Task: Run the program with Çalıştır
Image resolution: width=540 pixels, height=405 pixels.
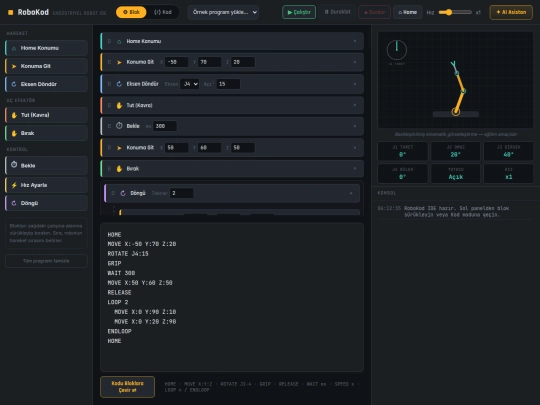Action: tap(299, 12)
